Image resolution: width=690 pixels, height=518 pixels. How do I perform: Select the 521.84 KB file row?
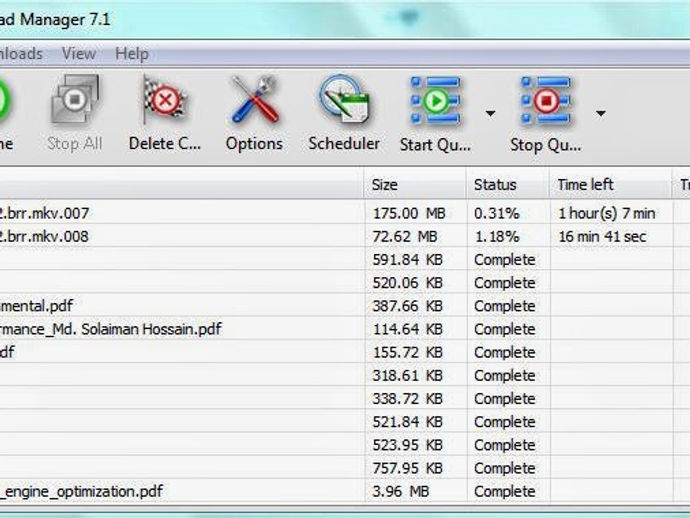pyautogui.click(x=345, y=422)
